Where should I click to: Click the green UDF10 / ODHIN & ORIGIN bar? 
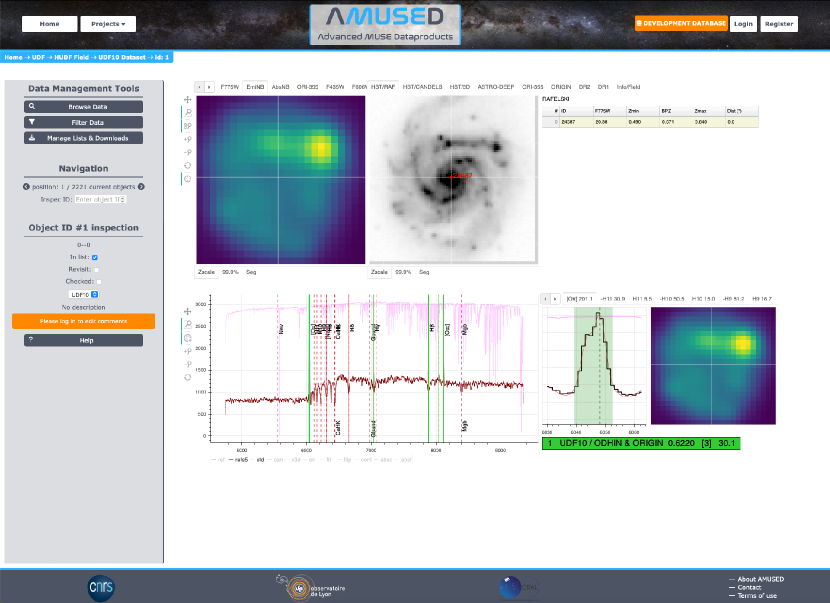point(641,443)
